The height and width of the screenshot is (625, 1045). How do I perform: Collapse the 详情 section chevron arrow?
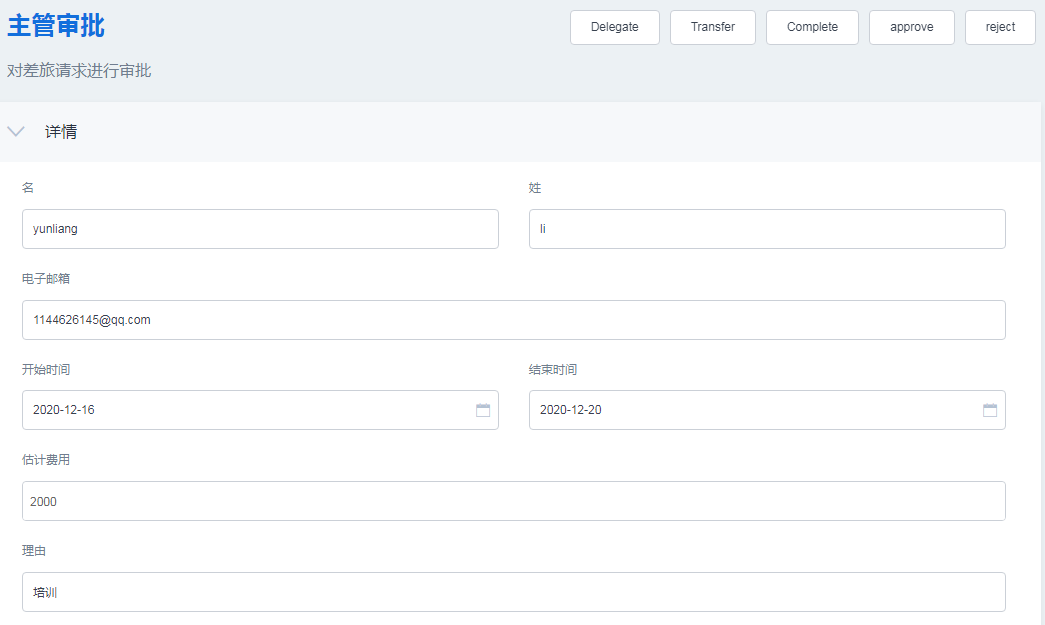16,132
